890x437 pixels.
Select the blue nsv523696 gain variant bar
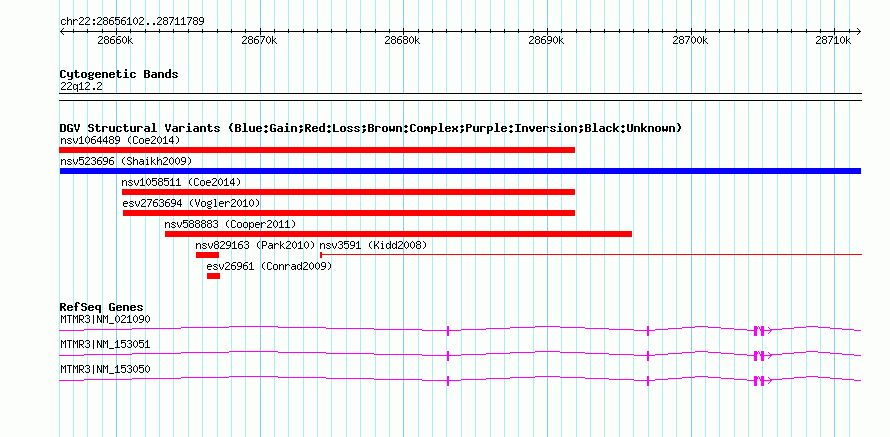460,171
